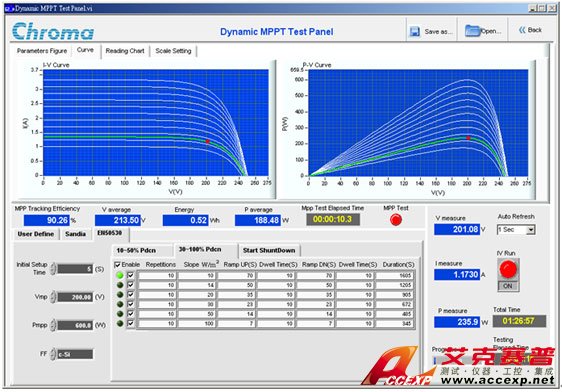Click the red MPP Test indicator

396,220
